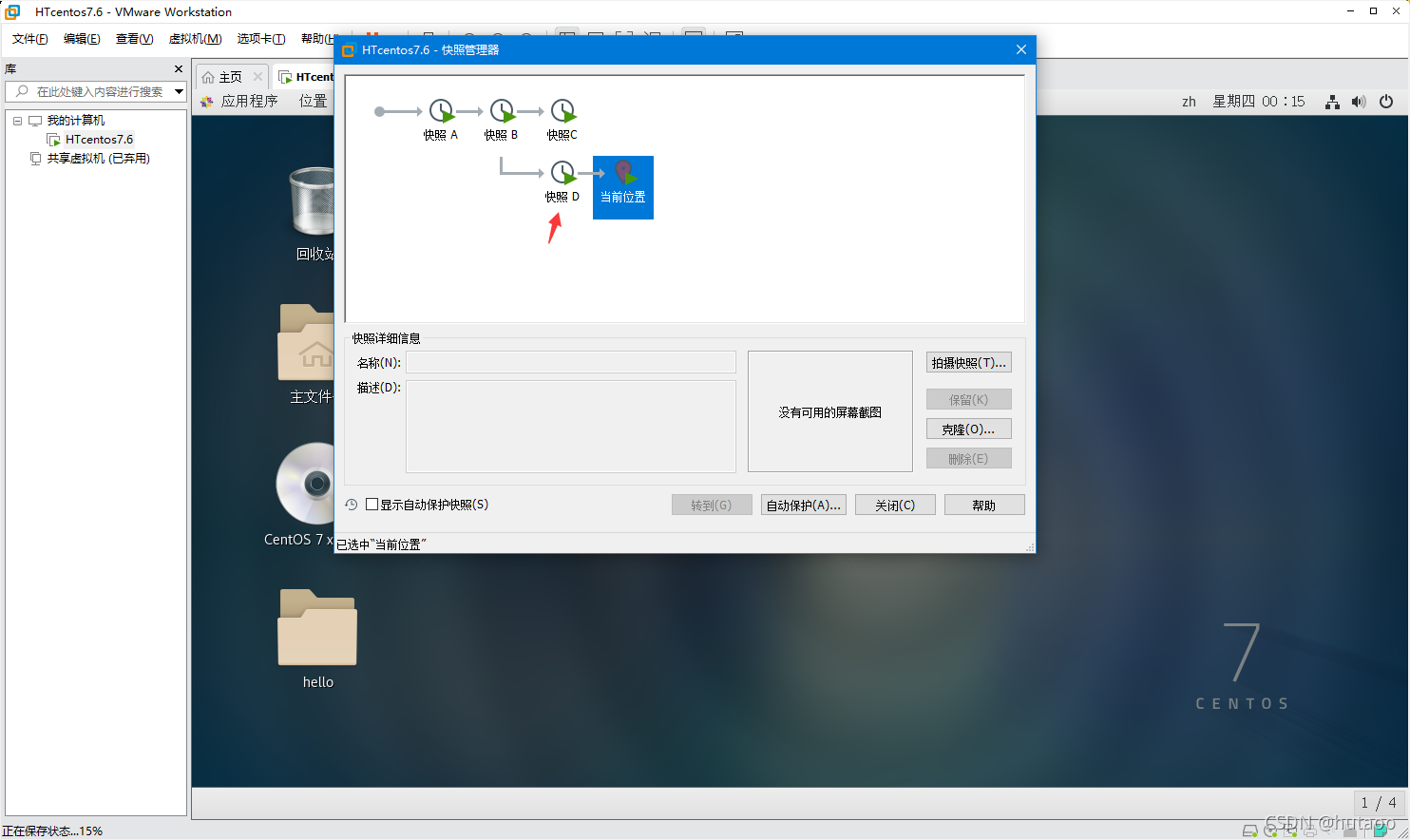The width and height of the screenshot is (1410, 840).
Task: Select the 当前位置 current position node
Action: coord(623,187)
